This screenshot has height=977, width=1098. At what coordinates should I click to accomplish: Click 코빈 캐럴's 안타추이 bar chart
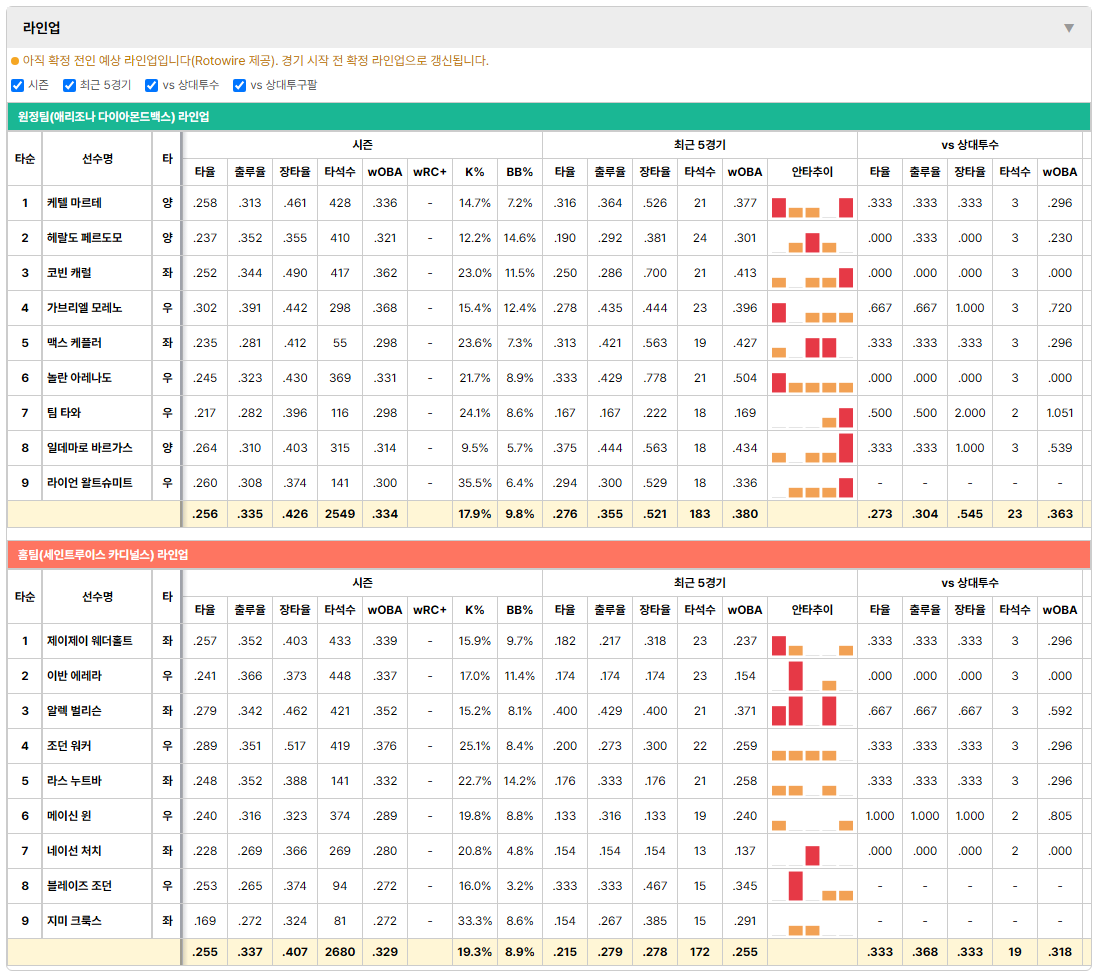pos(812,274)
